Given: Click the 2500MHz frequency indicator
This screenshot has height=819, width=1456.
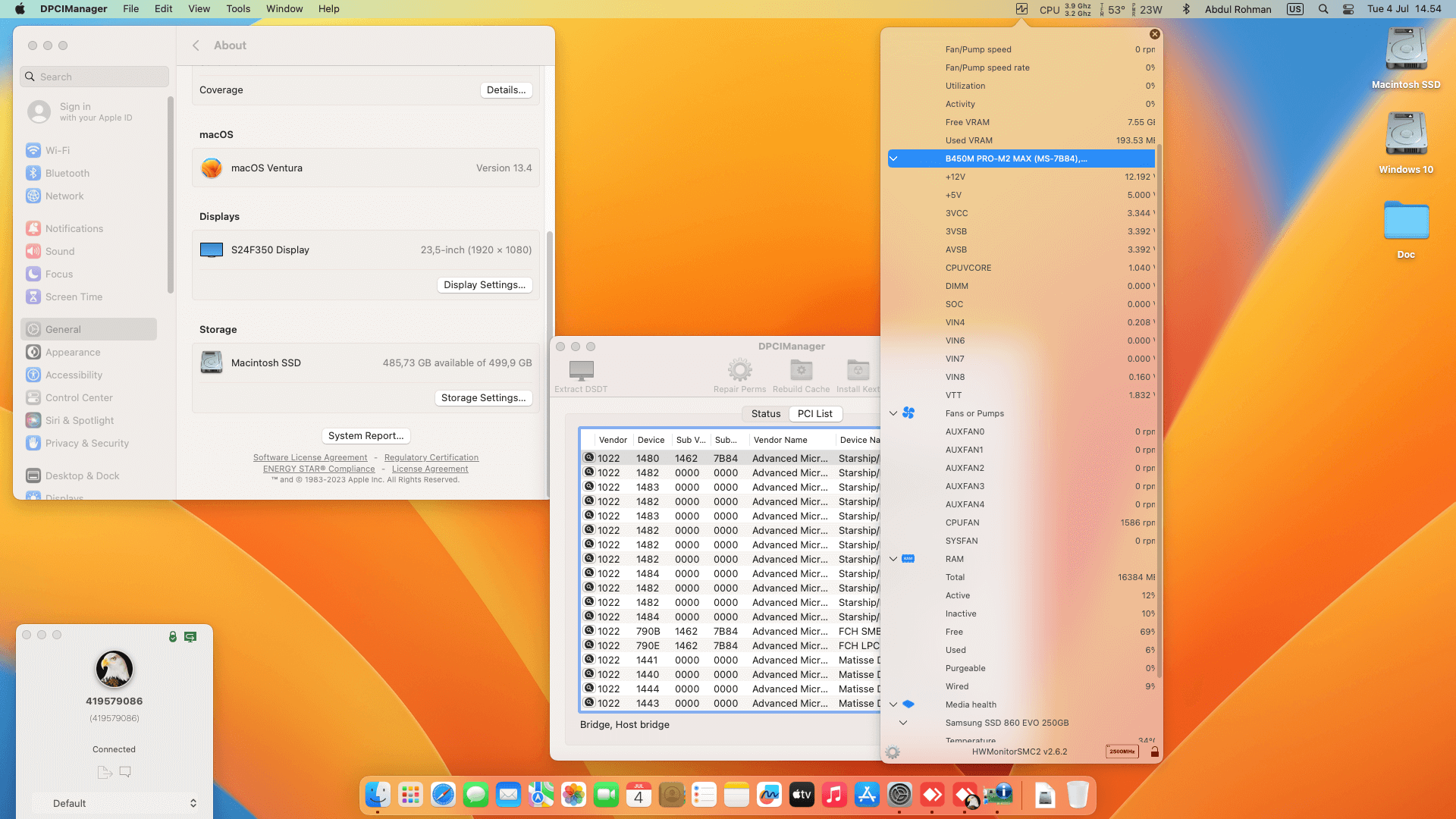Looking at the screenshot, I should tap(1122, 752).
